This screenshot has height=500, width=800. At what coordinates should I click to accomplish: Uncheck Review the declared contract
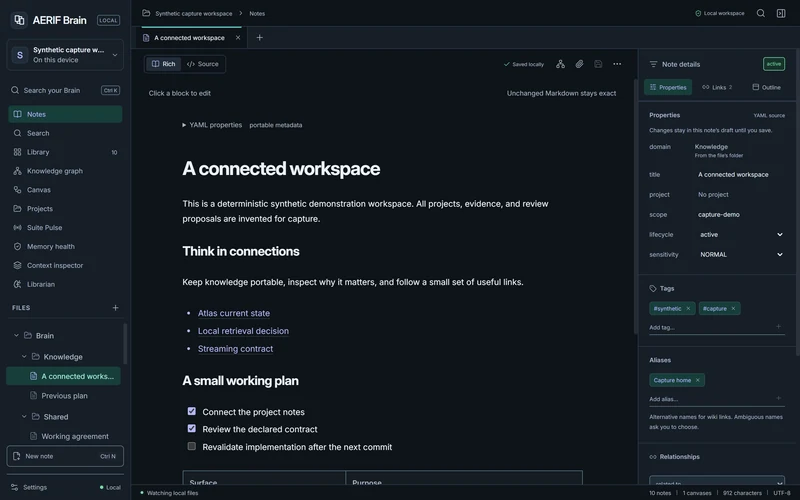pos(191,429)
